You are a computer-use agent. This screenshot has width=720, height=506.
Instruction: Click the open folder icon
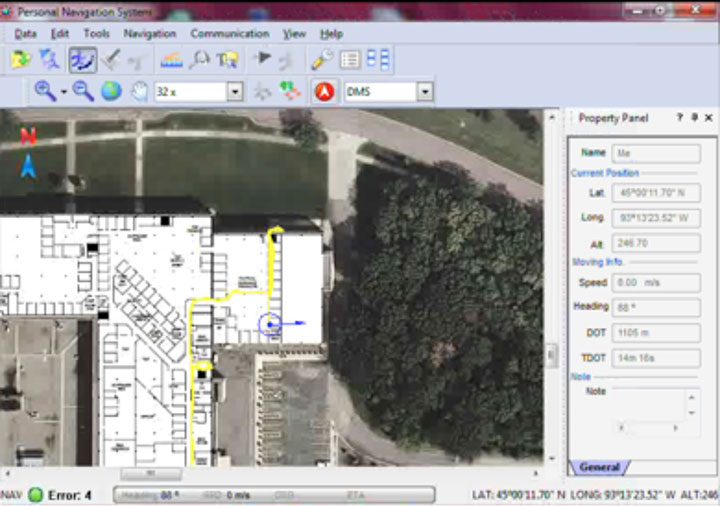pyautogui.click(x=21, y=60)
